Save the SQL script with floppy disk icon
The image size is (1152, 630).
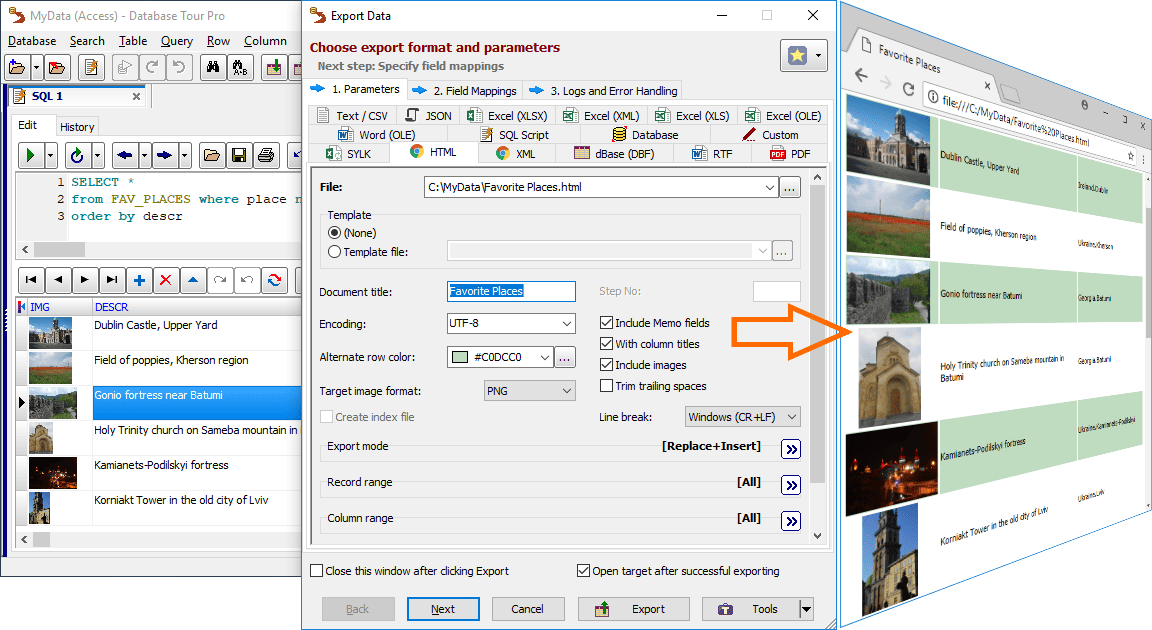(x=239, y=155)
